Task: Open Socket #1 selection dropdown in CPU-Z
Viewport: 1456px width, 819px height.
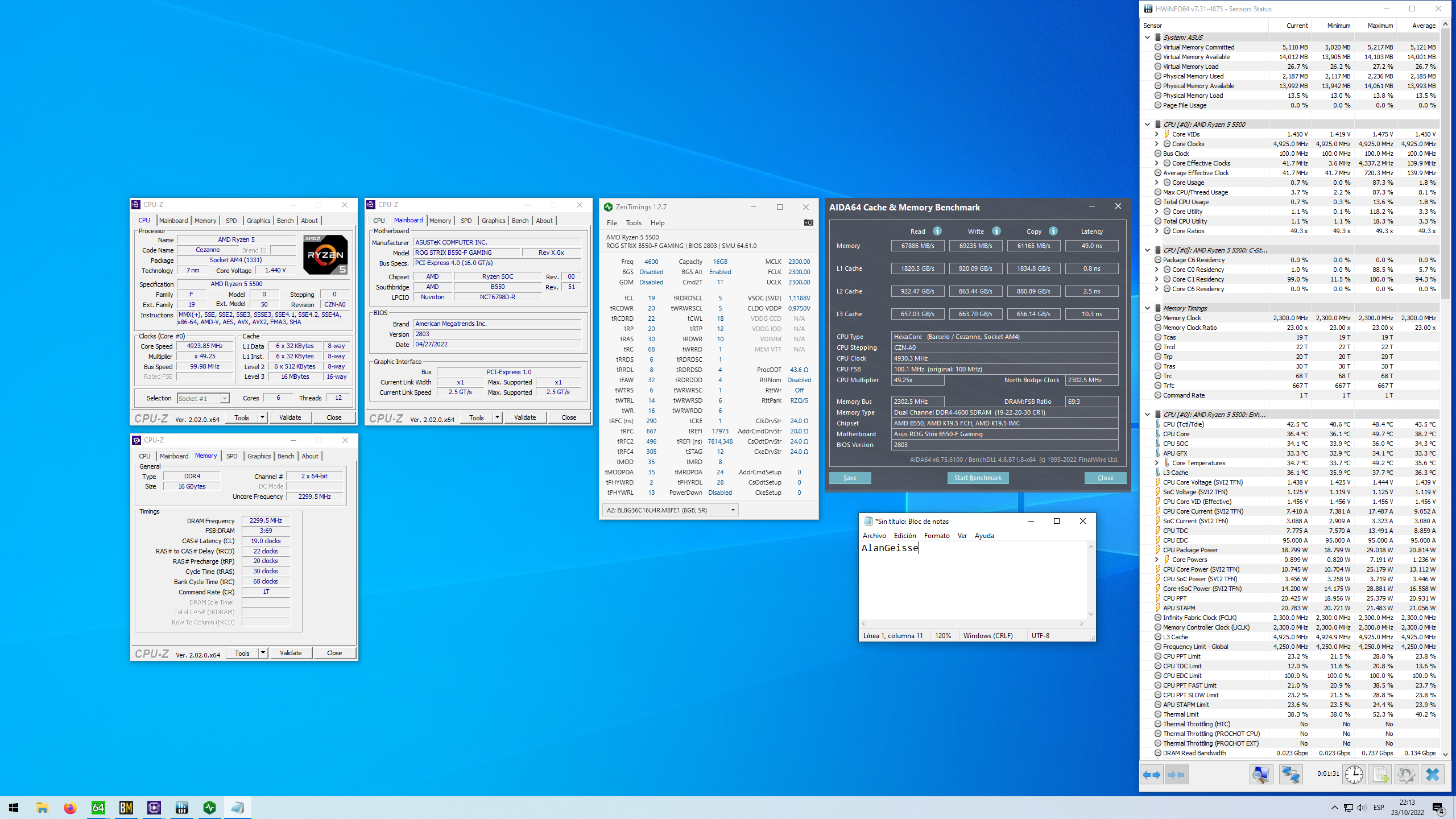Action: tap(225, 398)
